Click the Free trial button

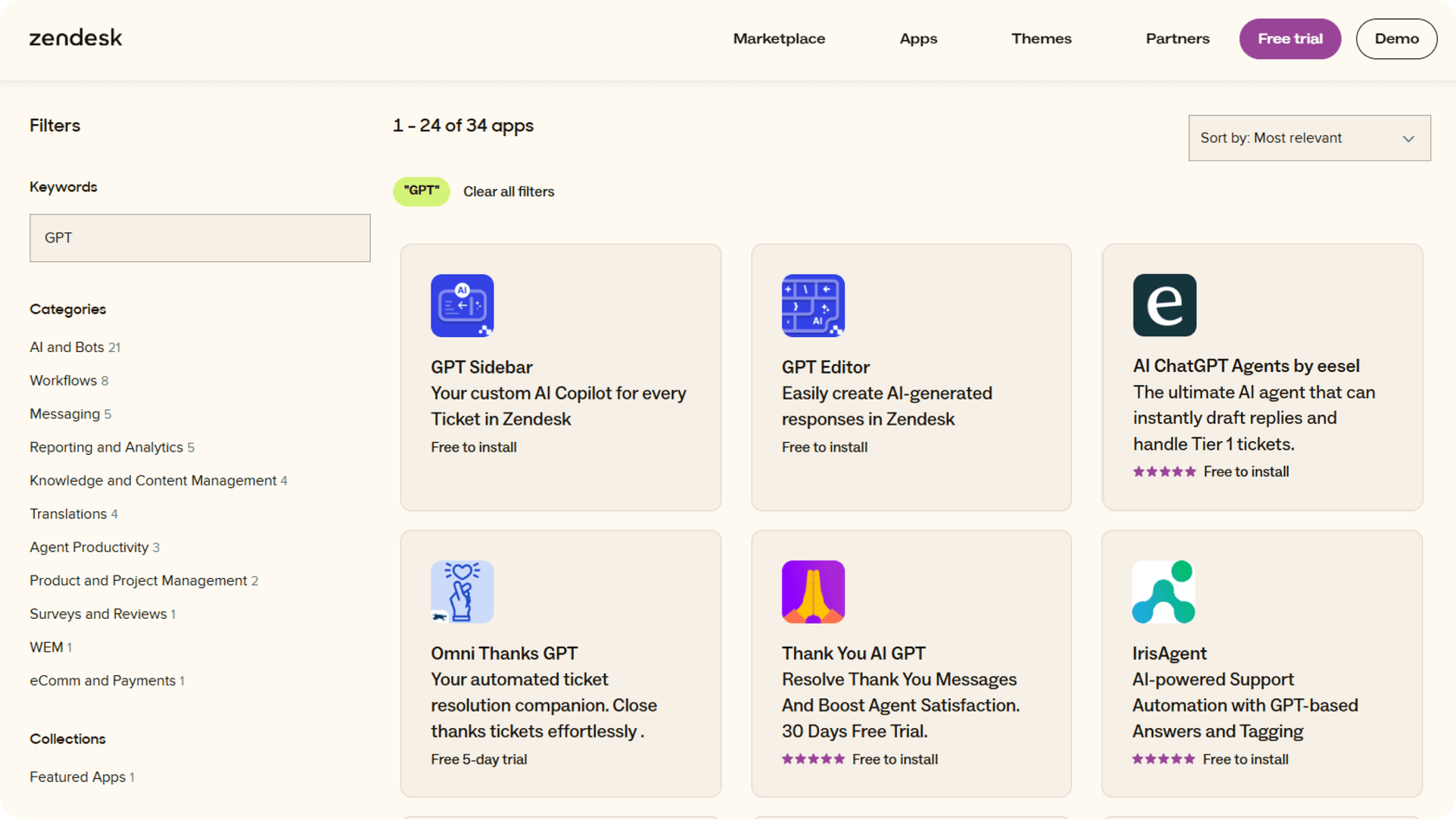(1289, 39)
